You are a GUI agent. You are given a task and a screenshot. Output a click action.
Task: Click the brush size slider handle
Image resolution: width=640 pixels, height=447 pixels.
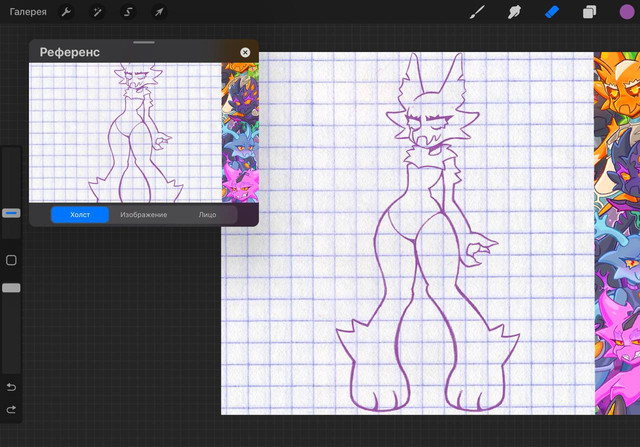(x=11, y=213)
